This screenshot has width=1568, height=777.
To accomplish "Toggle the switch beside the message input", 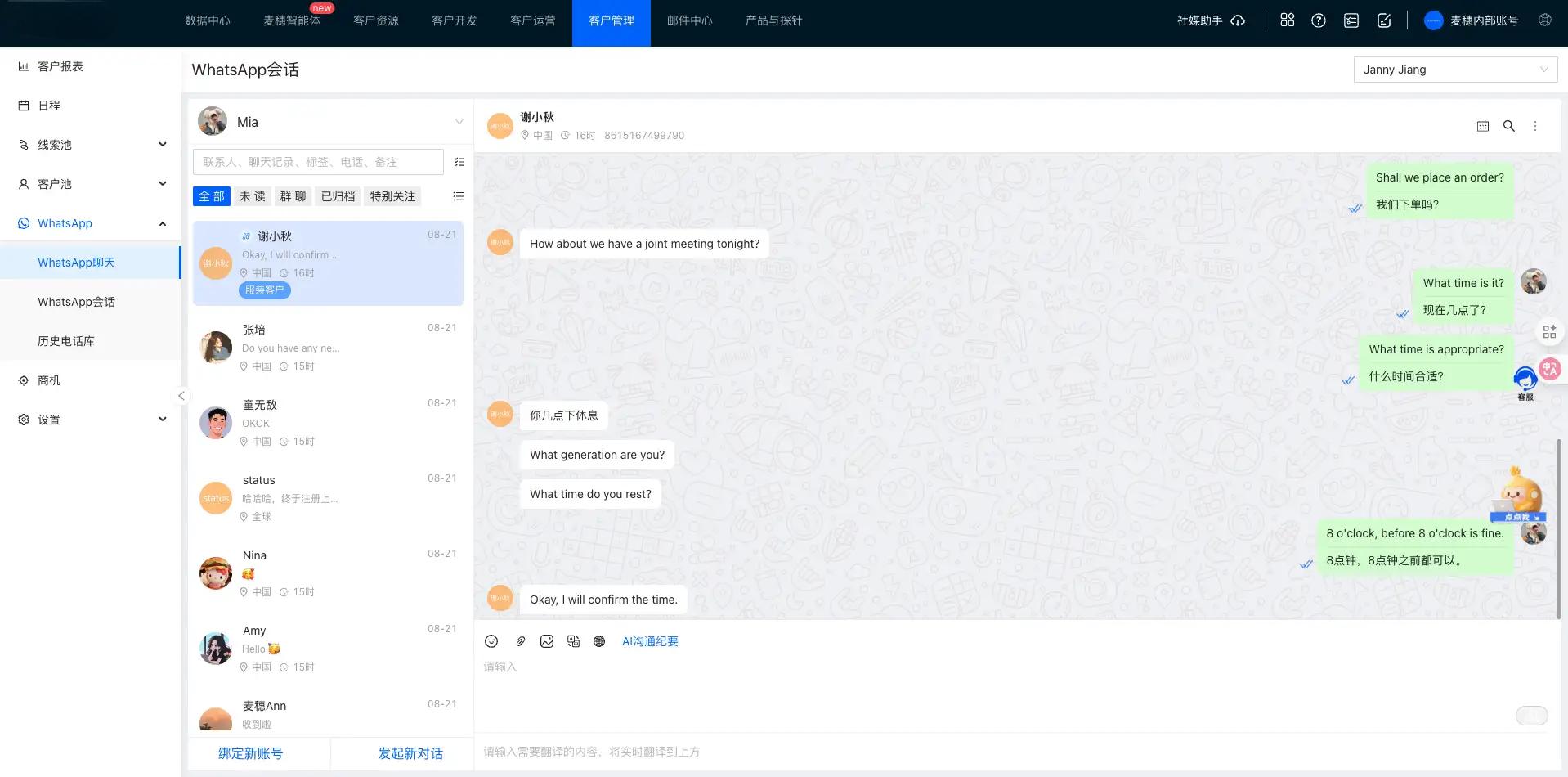I will (1531, 716).
